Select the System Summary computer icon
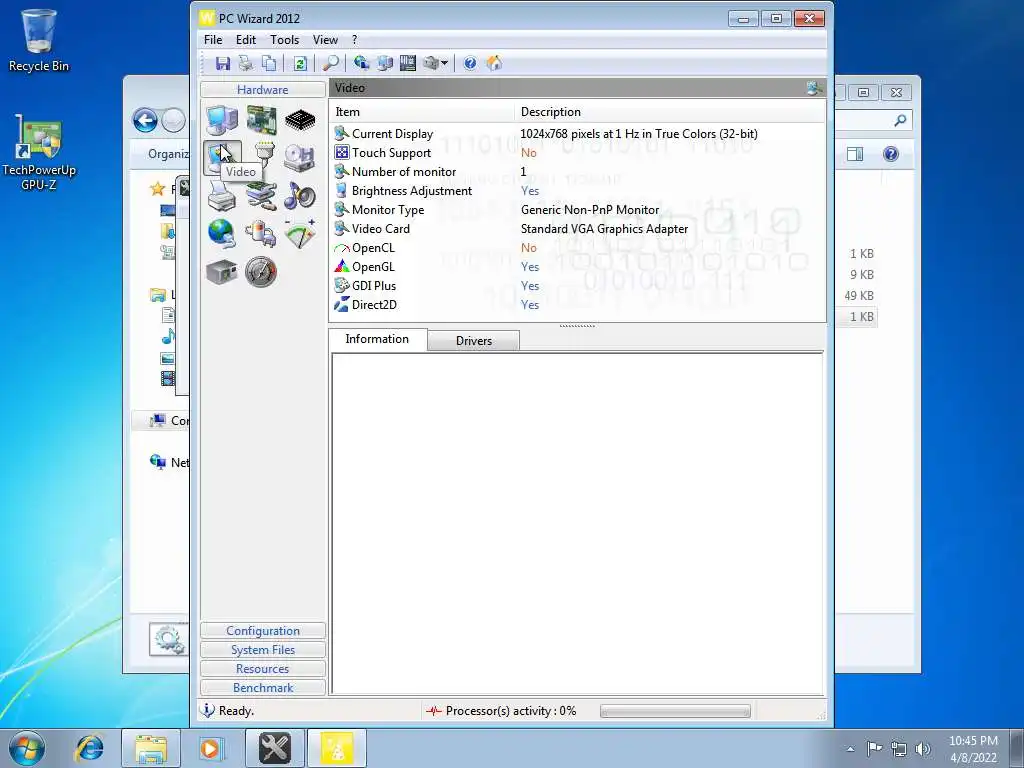Image resolution: width=1024 pixels, height=768 pixels. 222,120
